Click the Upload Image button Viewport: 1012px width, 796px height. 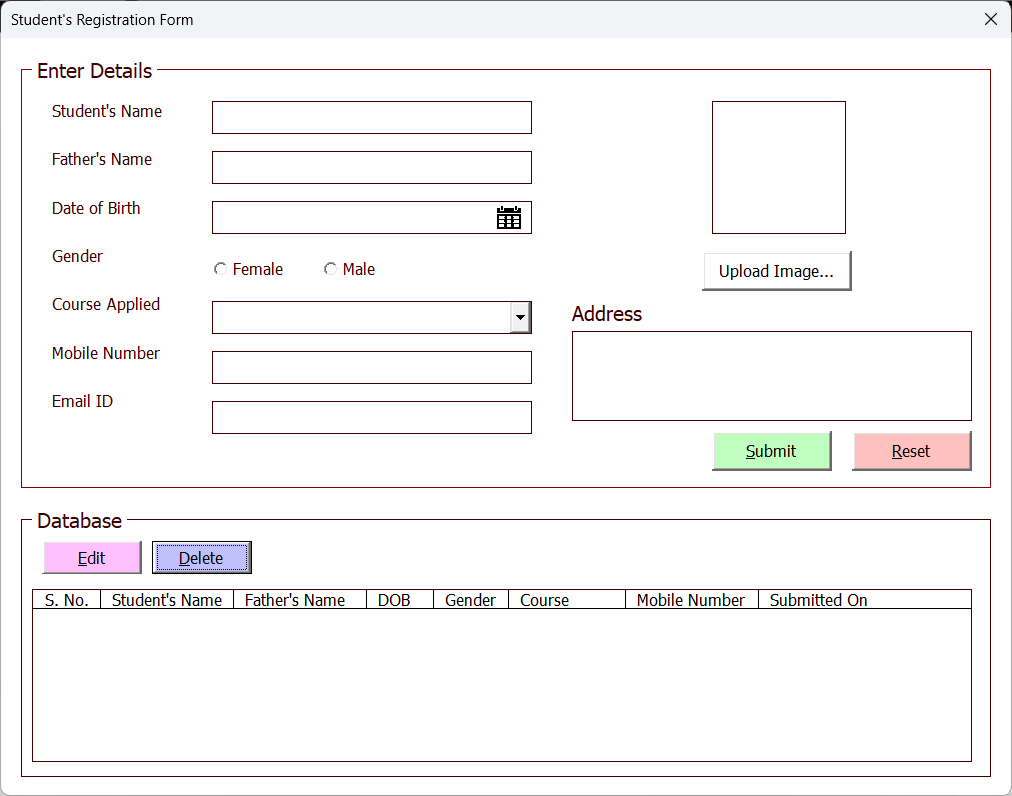point(776,271)
